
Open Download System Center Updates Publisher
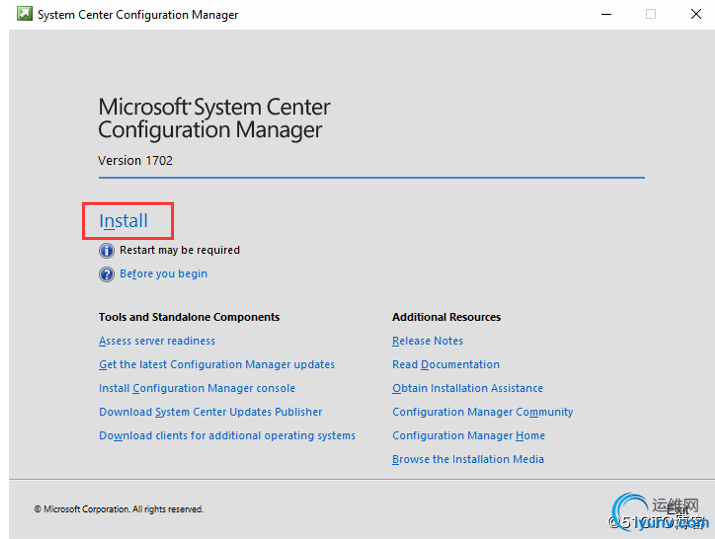click(x=210, y=412)
